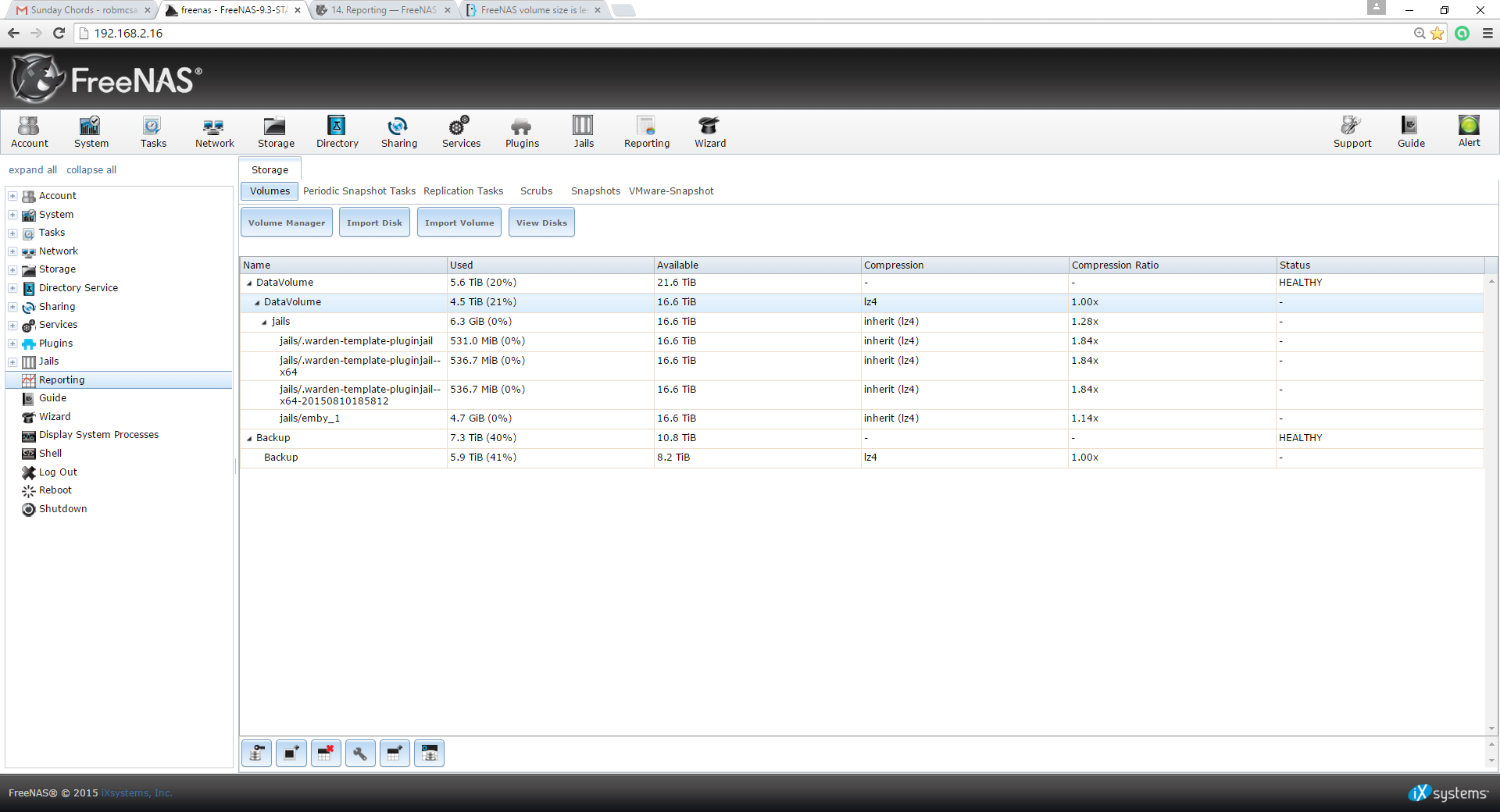Image resolution: width=1500 pixels, height=812 pixels.
Task: Expand the Plugins tree node
Action: click(x=12, y=344)
